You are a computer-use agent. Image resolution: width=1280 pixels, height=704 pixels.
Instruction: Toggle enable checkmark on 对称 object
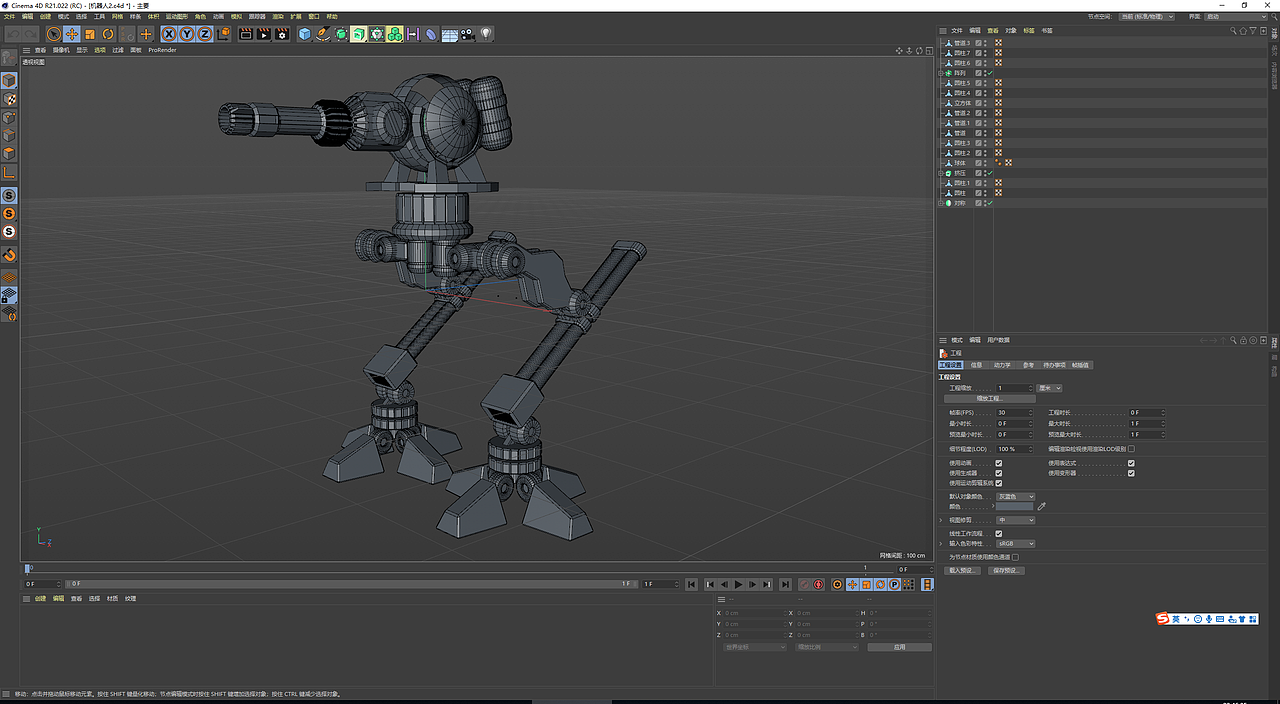pos(989,203)
